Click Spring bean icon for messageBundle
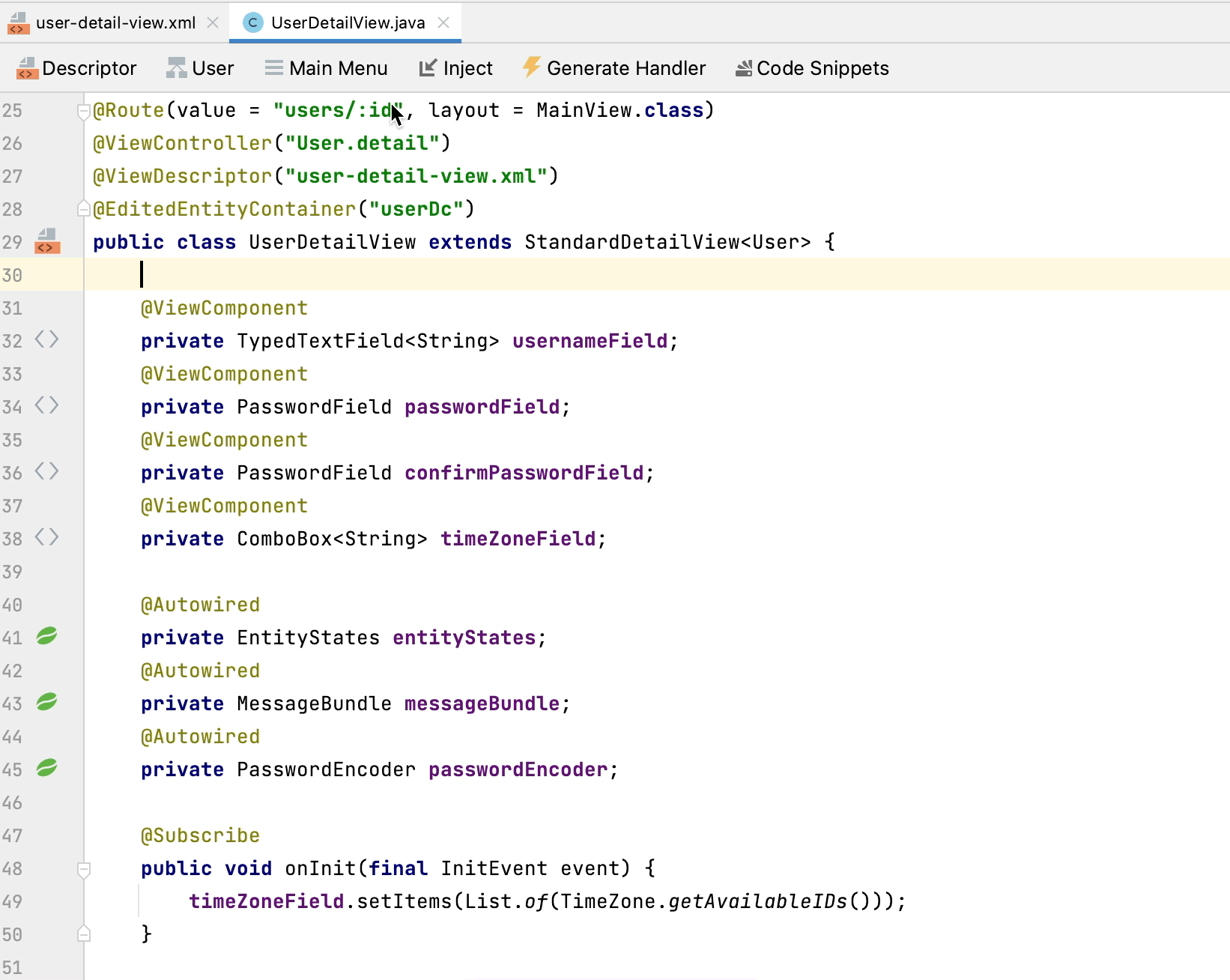Viewport: 1230px width, 980px height. pyautogui.click(x=46, y=703)
